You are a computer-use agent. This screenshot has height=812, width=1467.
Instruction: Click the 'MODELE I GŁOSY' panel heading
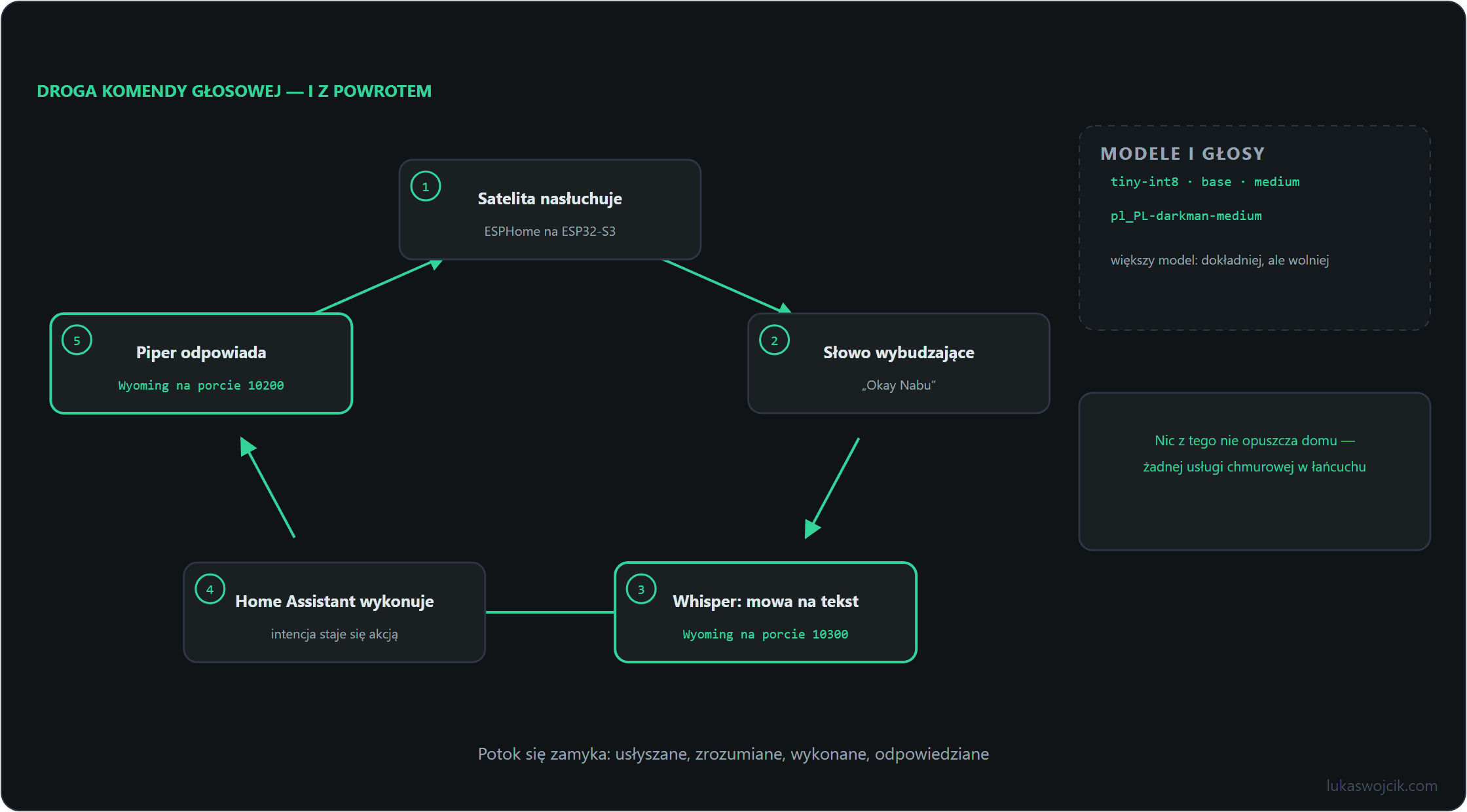point(1182,153)
